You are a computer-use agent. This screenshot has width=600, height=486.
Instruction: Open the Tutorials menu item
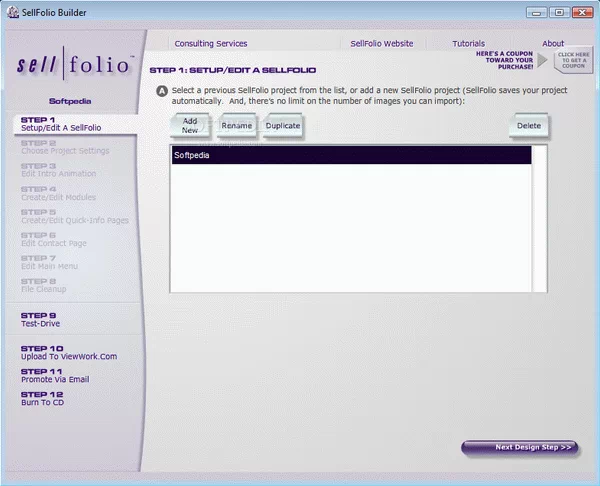[468, 44]
